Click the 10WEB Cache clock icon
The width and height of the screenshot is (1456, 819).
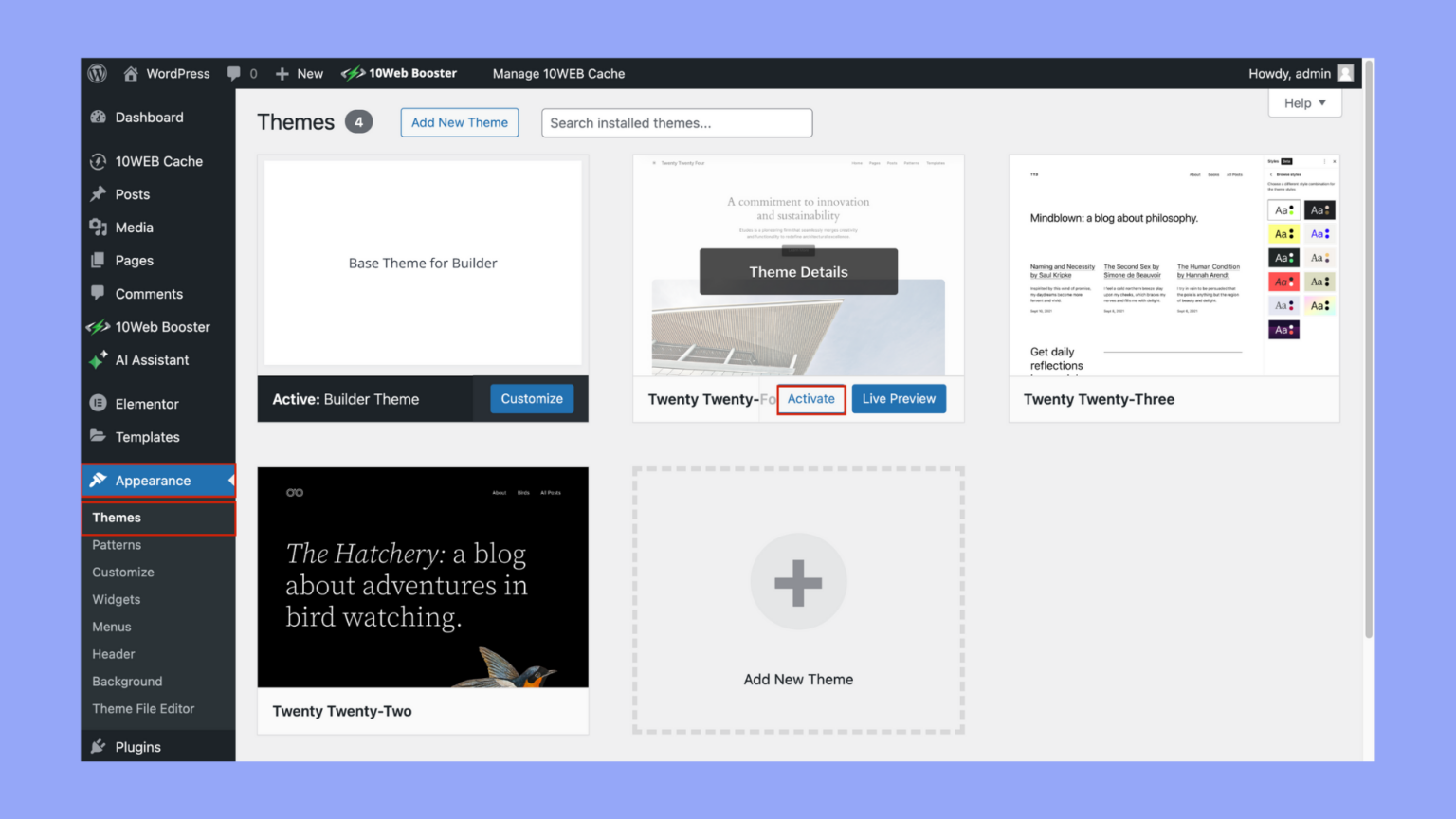coord(99,161)
